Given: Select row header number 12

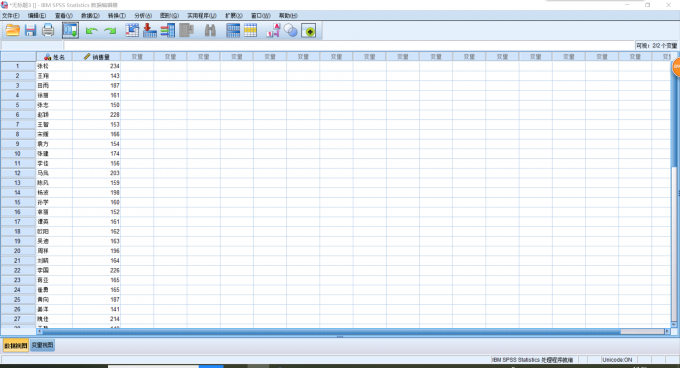Looking at the screenshot, I should point(18,173).
